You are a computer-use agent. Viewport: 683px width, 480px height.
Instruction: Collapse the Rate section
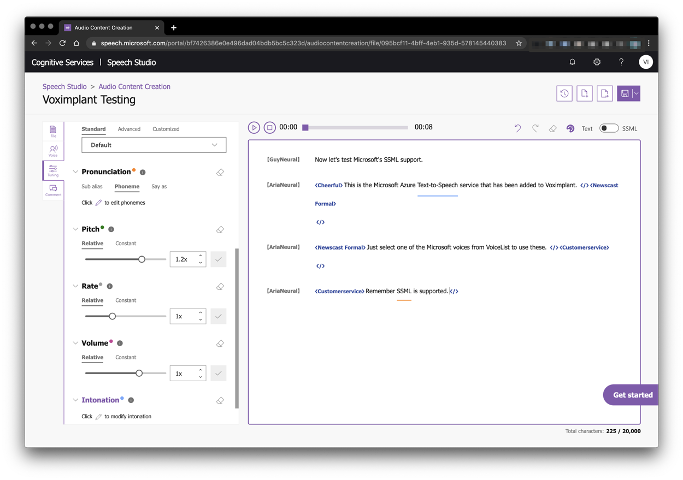75,286
